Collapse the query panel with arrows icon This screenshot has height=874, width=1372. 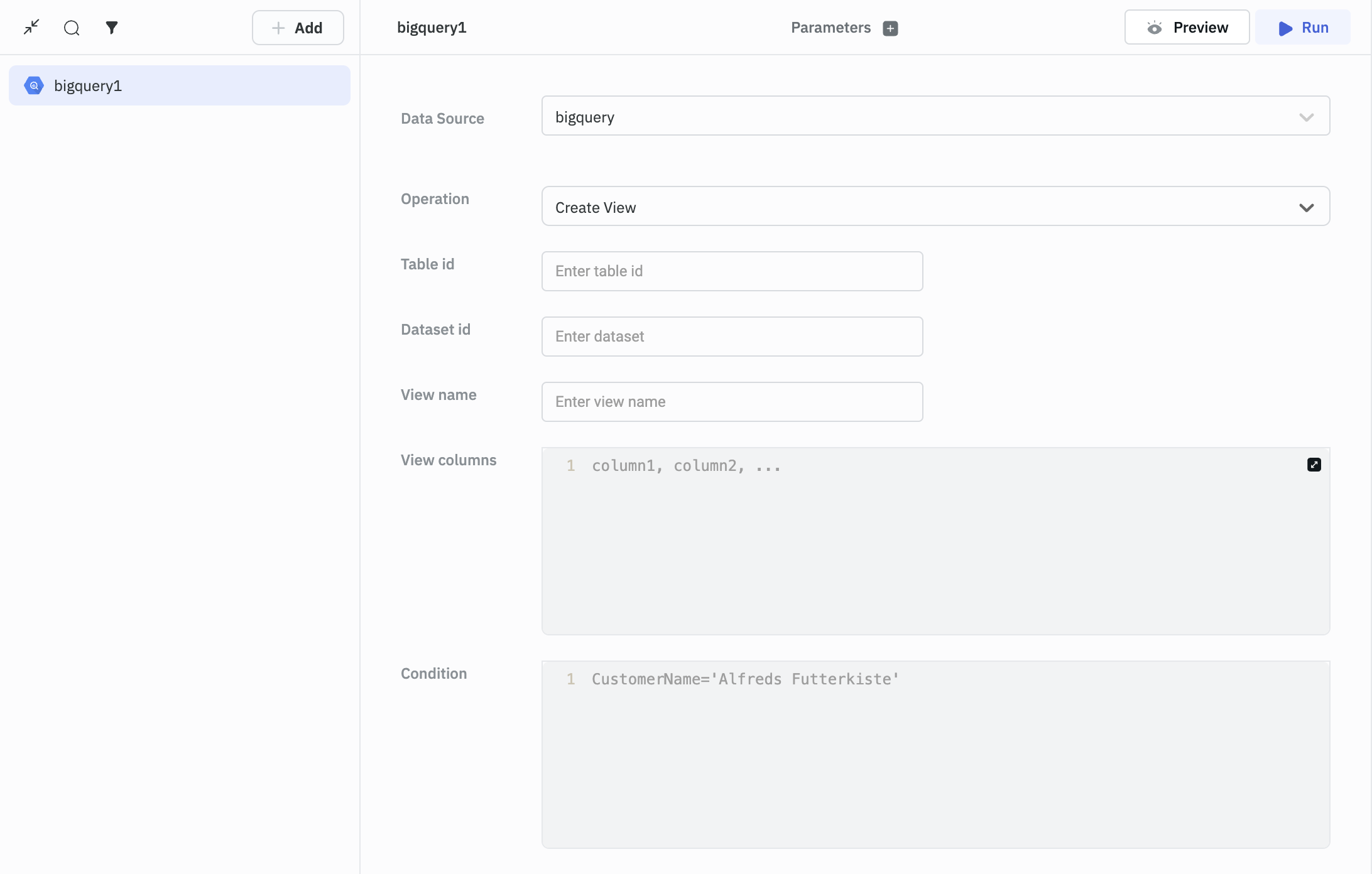tap(31, 27)
